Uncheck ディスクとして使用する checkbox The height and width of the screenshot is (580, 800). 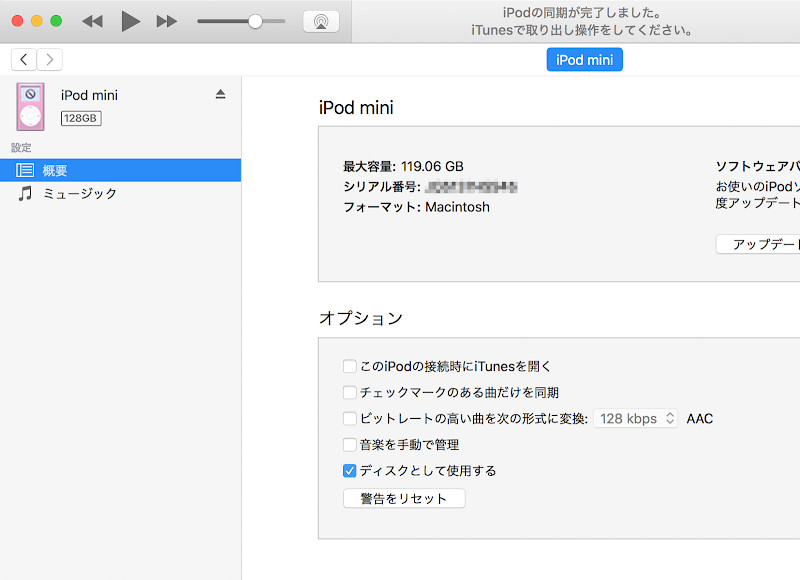pyautogui.click(x=349, y=471)
